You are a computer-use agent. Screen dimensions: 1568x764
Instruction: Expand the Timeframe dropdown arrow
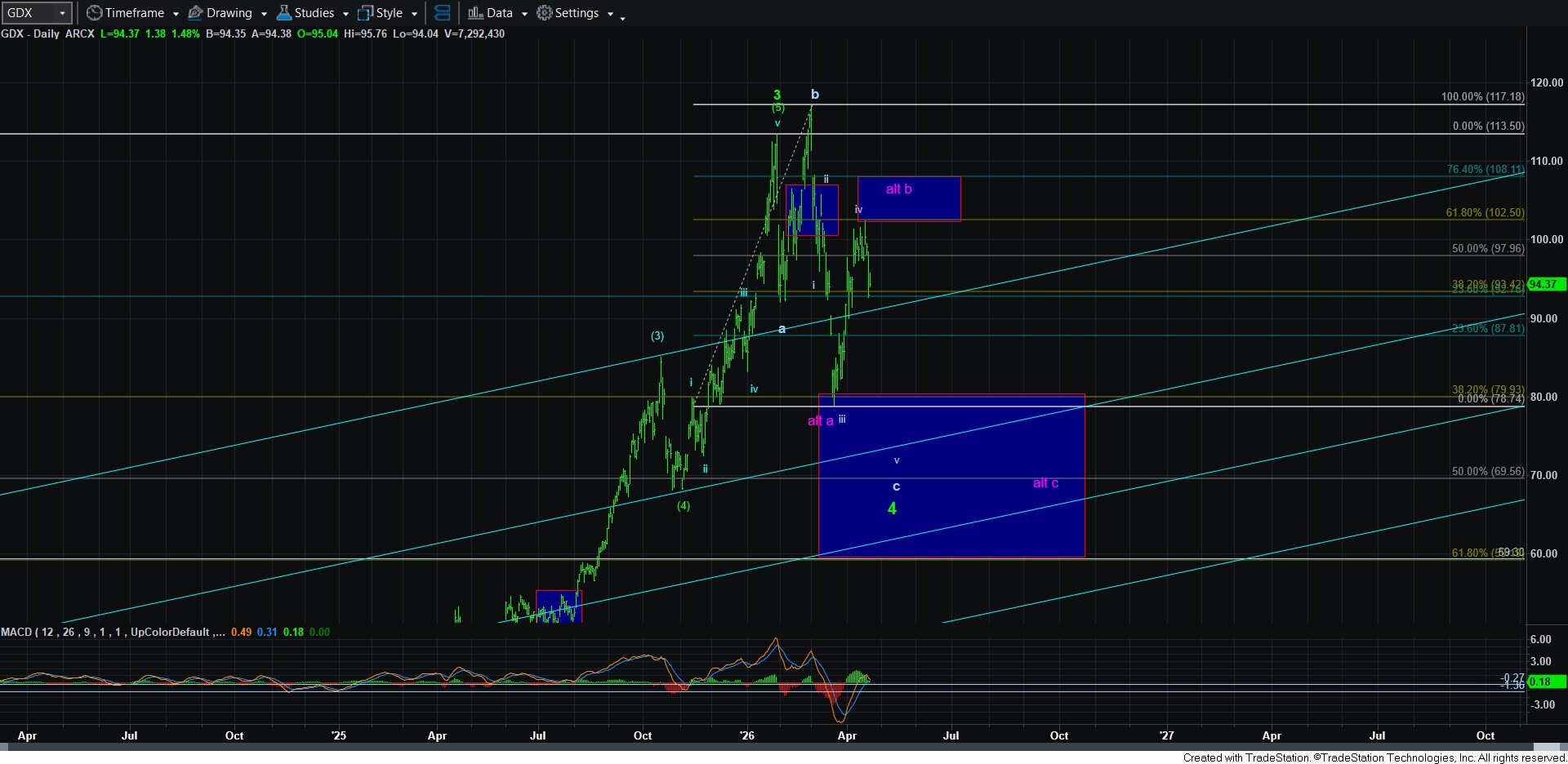[x=176, y=14]
